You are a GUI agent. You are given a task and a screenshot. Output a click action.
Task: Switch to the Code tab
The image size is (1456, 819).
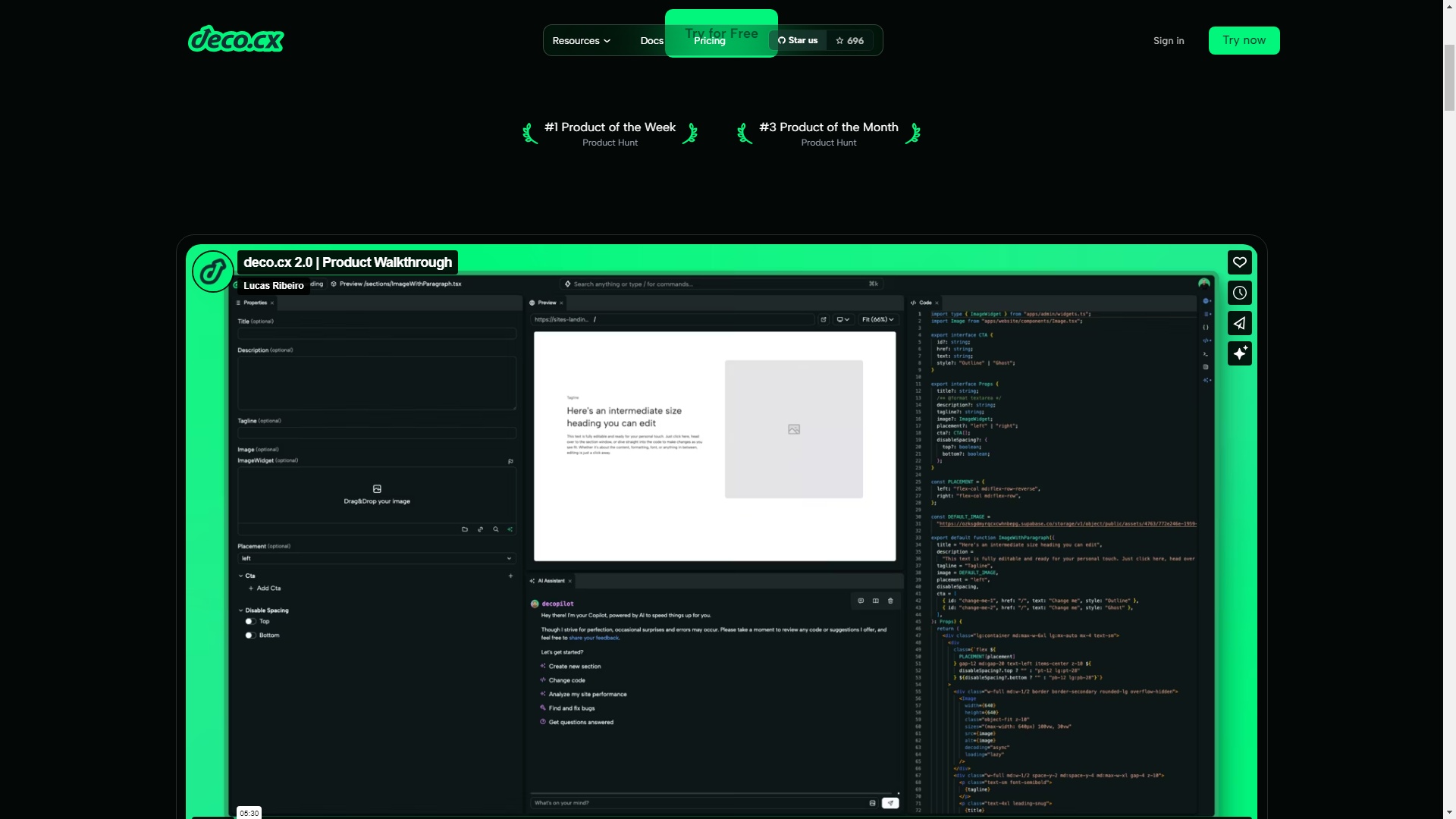(x=924, y=302)
